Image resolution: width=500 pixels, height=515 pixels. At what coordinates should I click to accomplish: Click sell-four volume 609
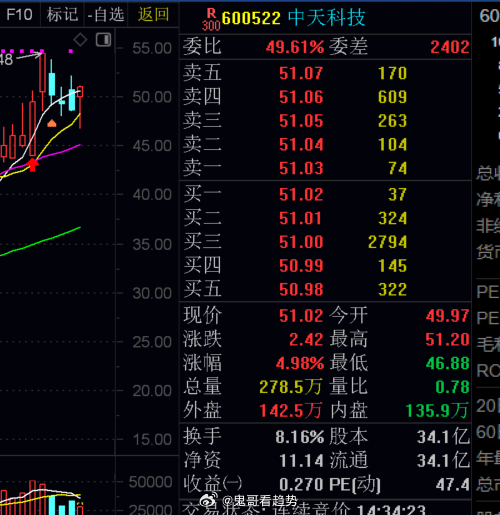pyautogui.click(x=392, y=97)
